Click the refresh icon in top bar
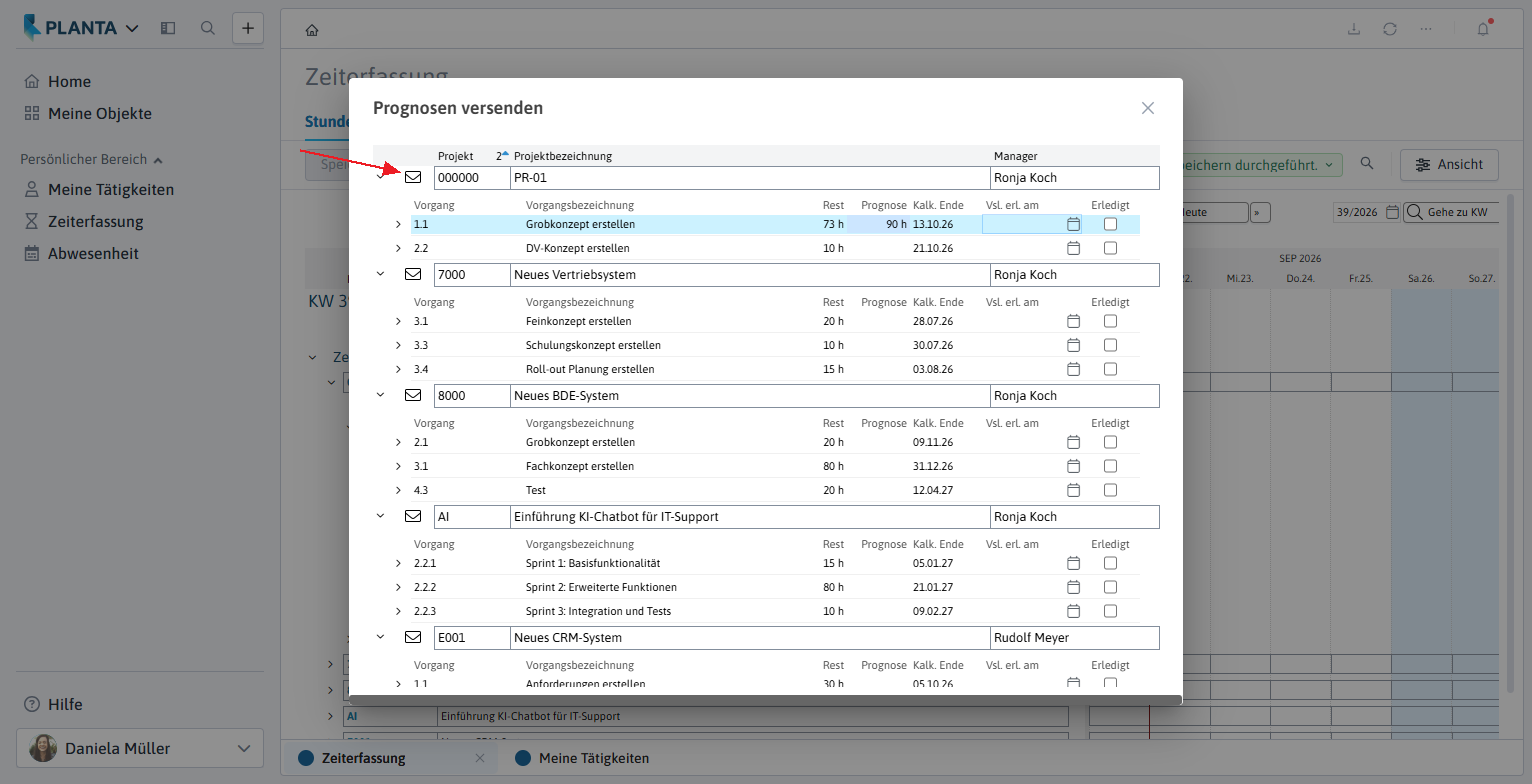The image size is (1532, 784). coord(1390,29)
